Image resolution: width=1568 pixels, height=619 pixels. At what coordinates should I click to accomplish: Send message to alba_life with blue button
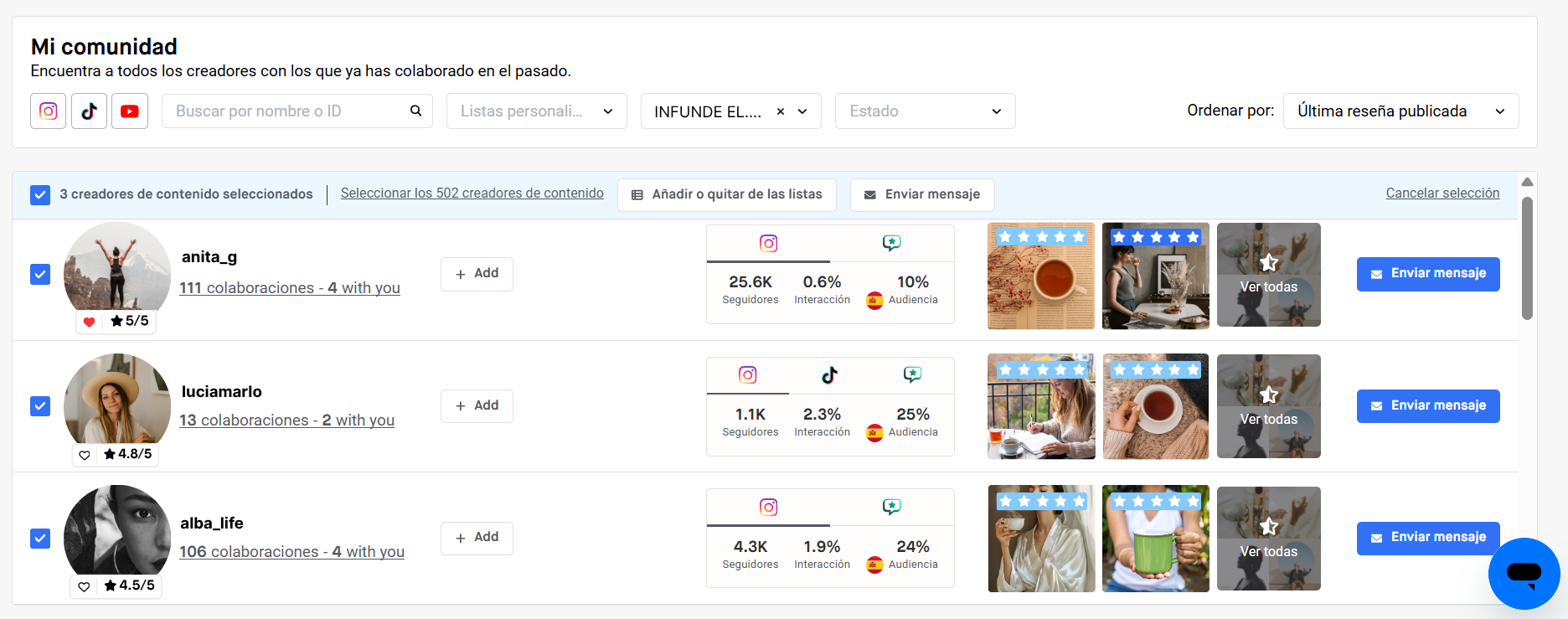pyautogui.click(x=1428, y=538)
